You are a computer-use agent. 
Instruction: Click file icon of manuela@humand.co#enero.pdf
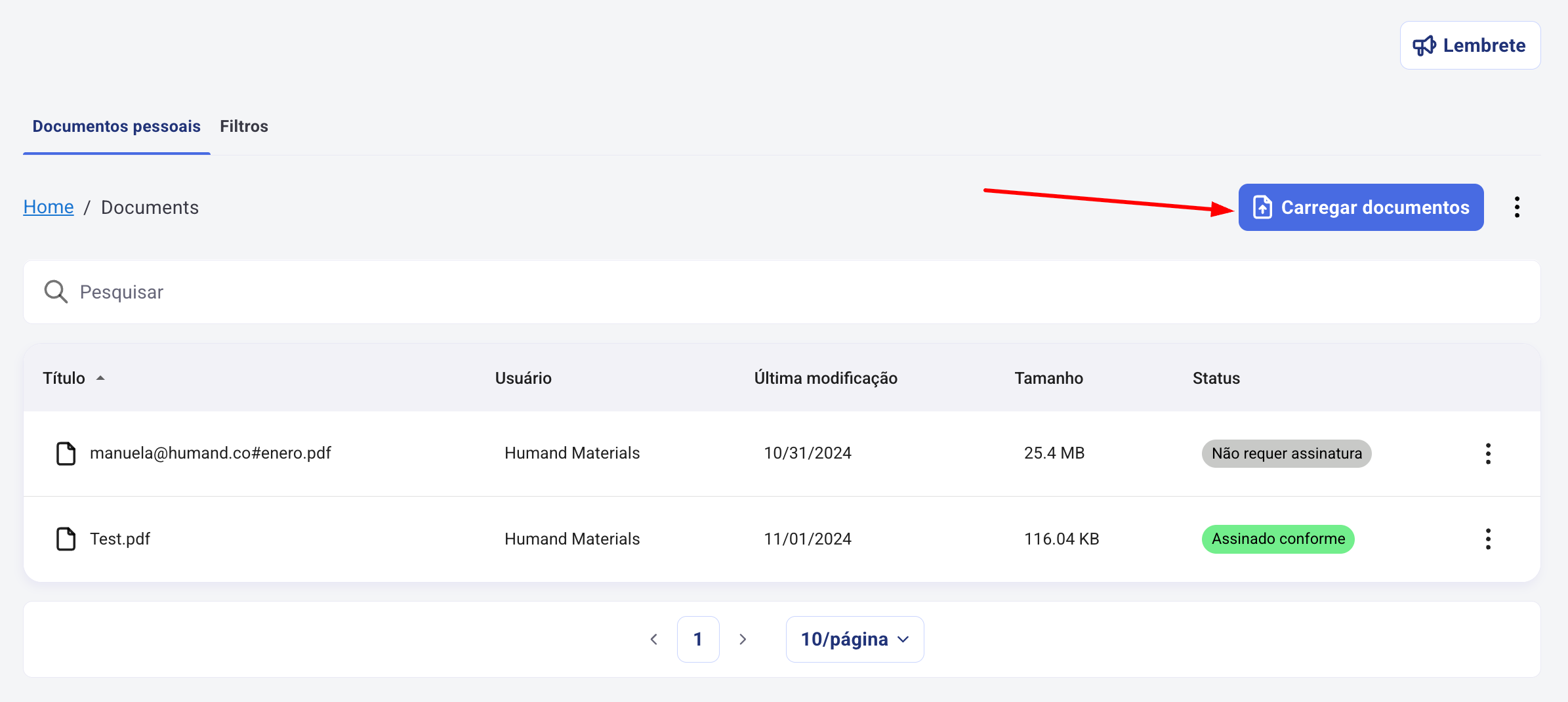pos(66,453)
